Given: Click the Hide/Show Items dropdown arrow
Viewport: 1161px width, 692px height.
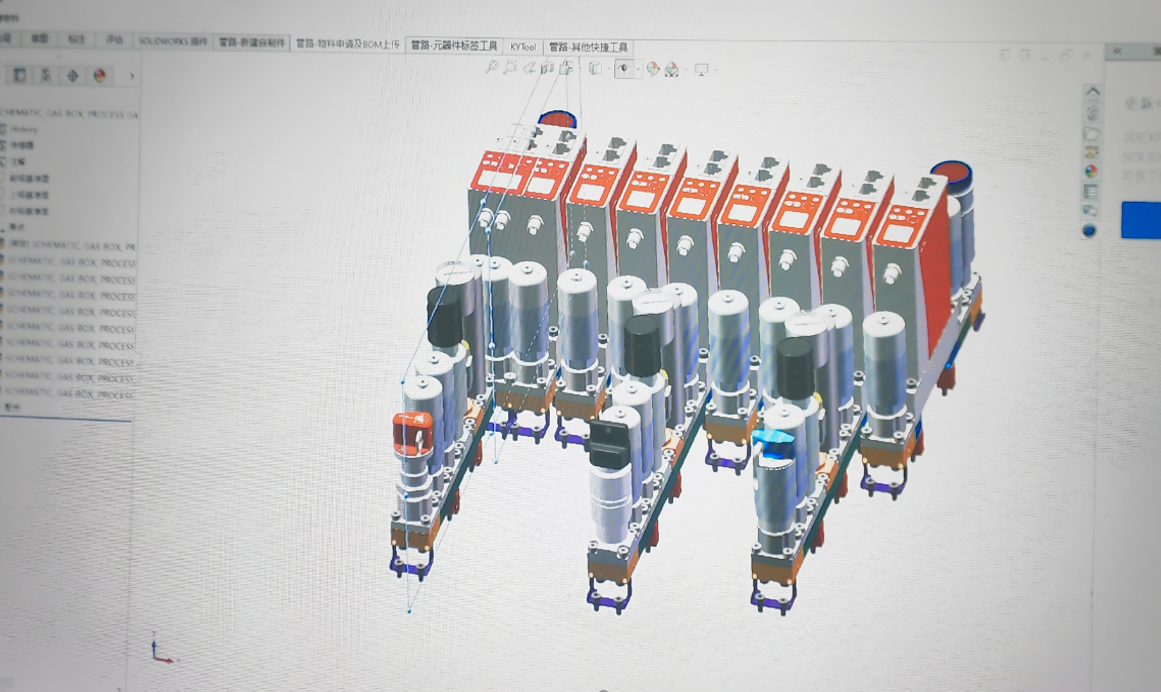Looking at the screenshot, I should (x=638, y=69).
